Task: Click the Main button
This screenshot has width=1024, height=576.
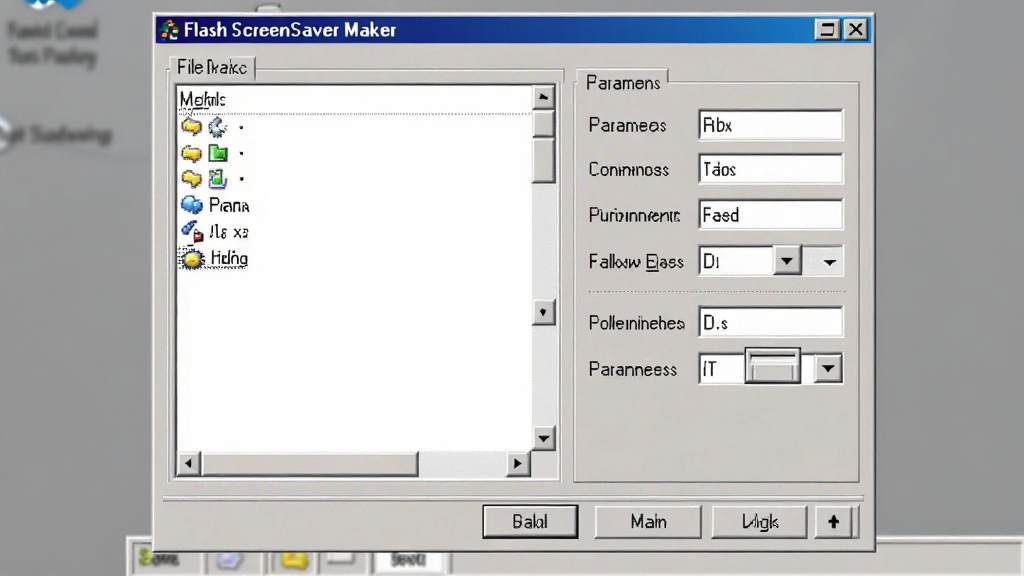Action: (x=648, y=522)
